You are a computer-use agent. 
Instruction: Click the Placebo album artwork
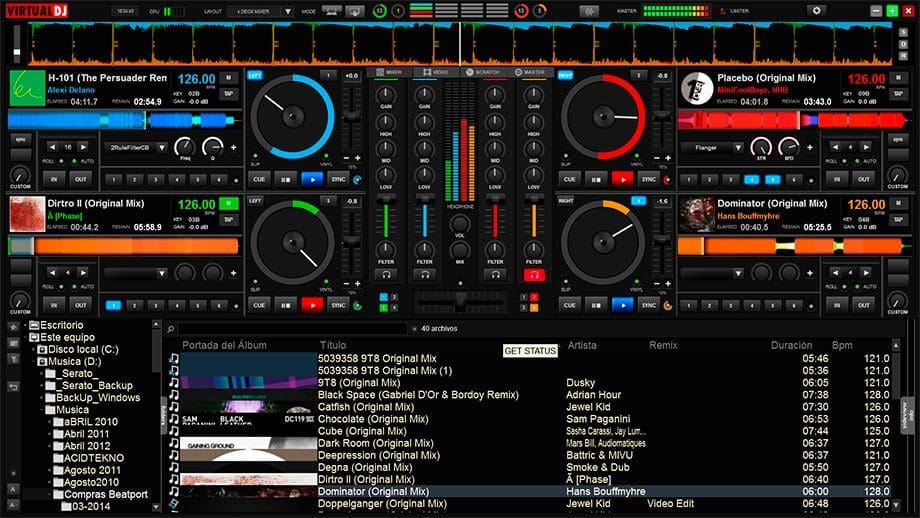tap(696, 89)
